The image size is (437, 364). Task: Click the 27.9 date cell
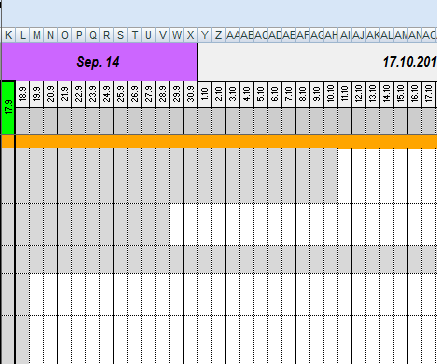149,94
